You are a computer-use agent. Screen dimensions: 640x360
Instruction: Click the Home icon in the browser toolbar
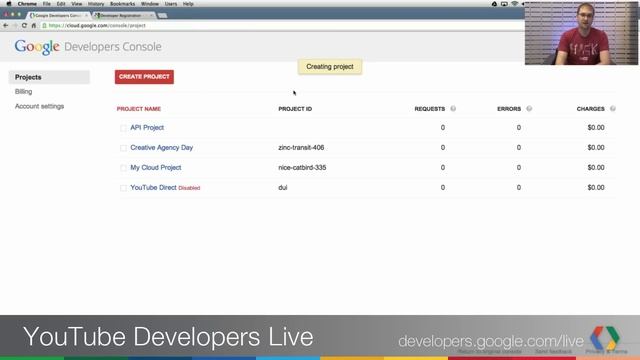click(x=34, y=25)
